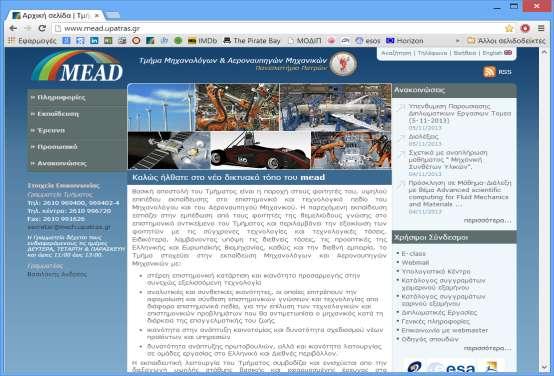Reload the current page

pos(42,28)
